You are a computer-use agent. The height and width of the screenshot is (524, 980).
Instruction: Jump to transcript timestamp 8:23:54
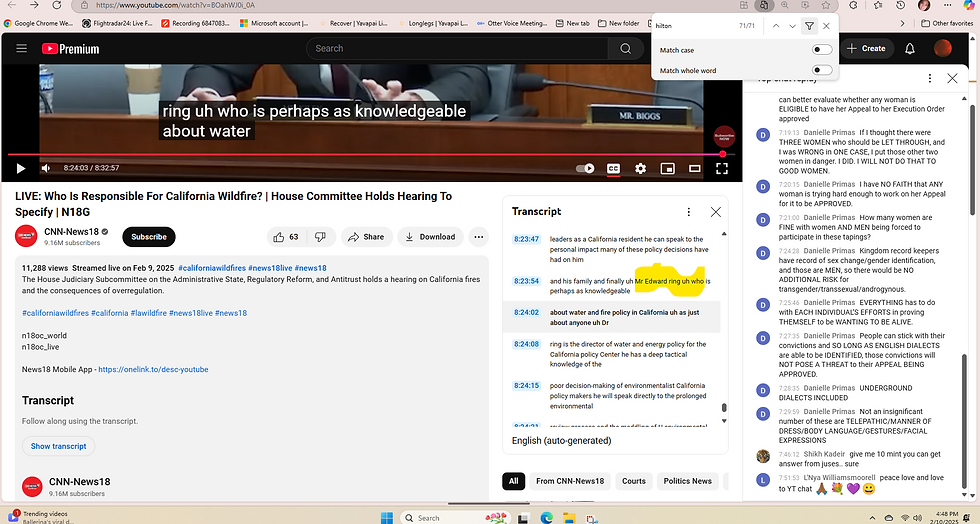point(526,281)
